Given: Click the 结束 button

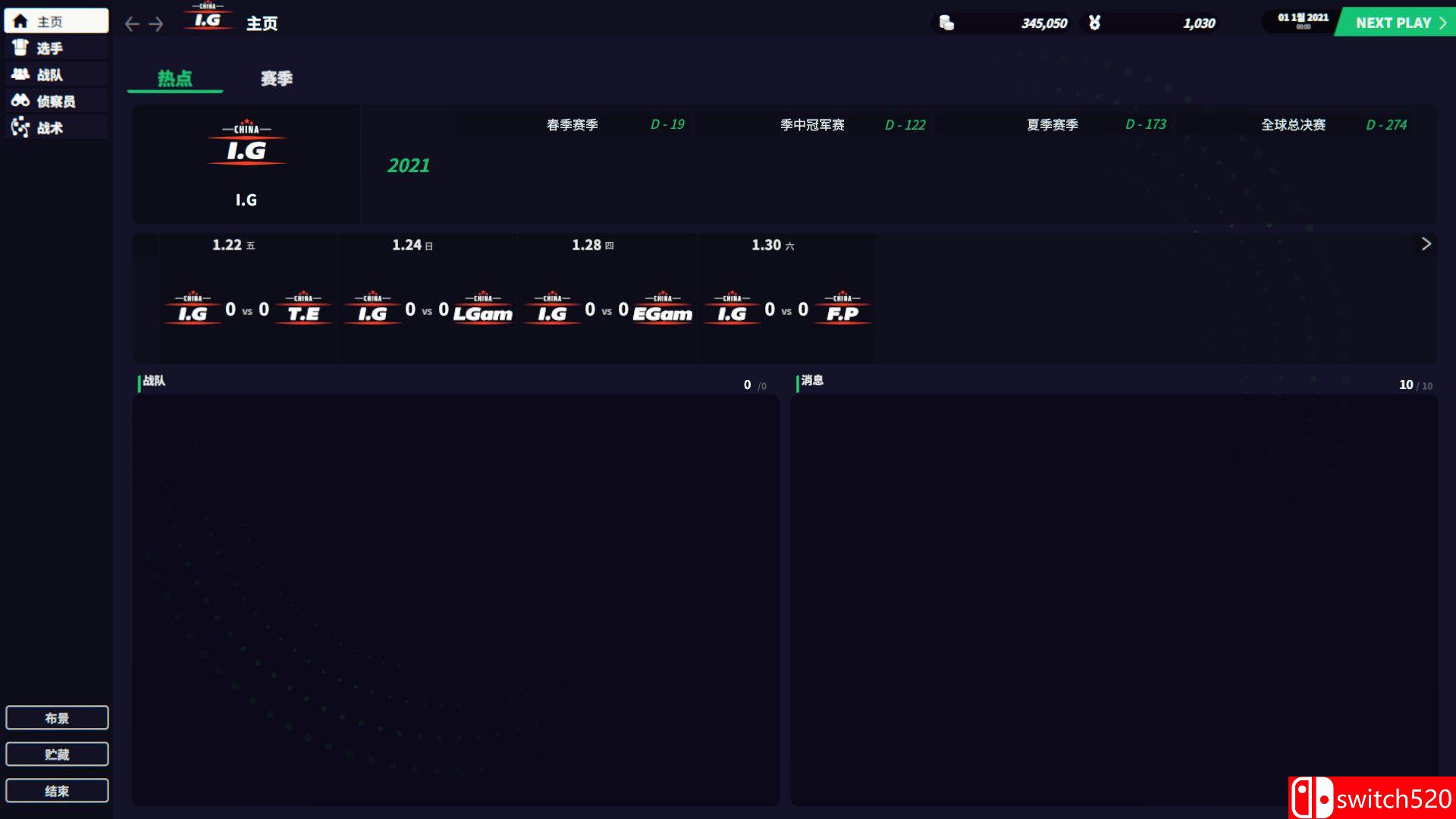Looking at the screenshot, I should coord(57,791).
